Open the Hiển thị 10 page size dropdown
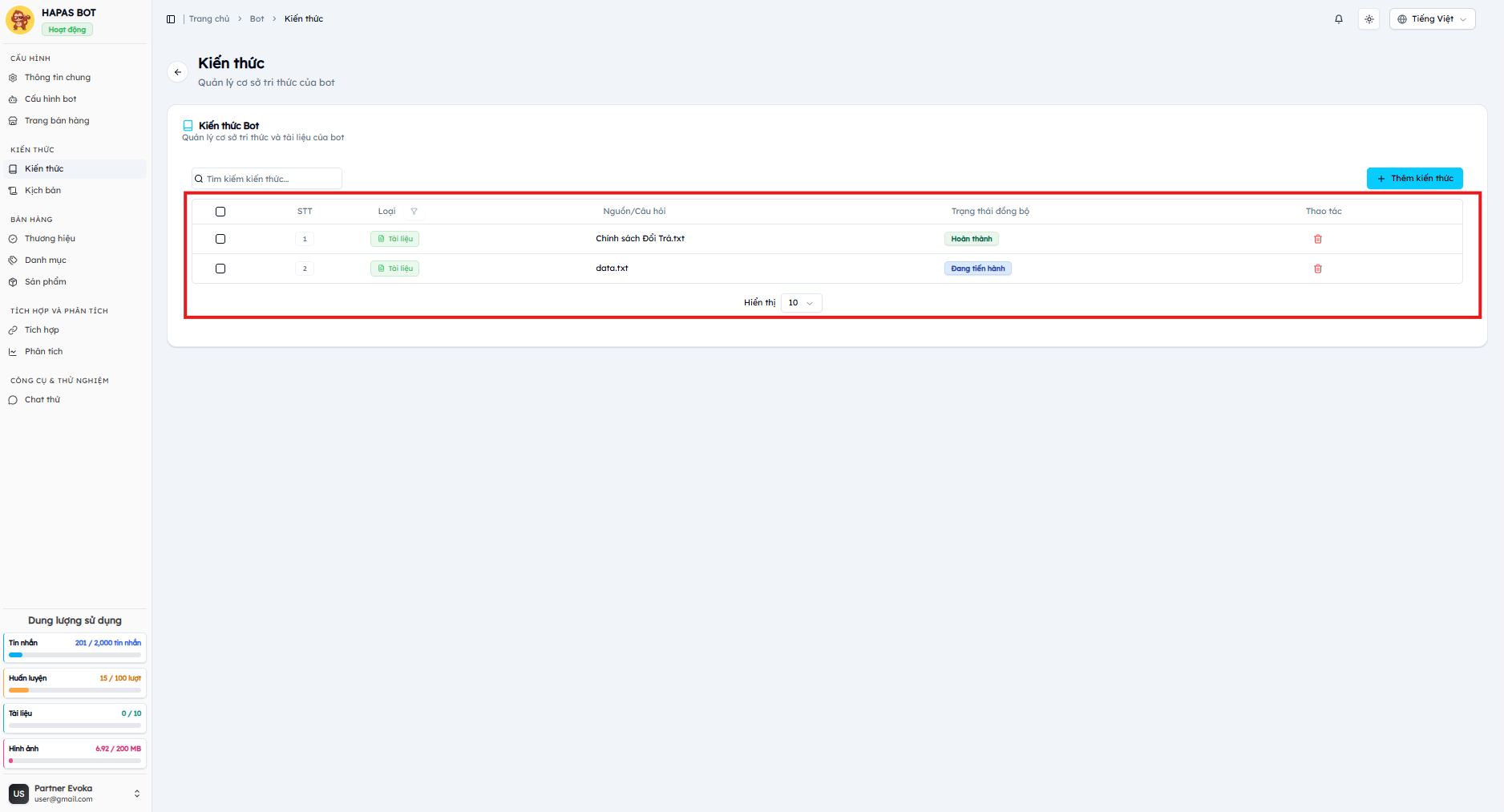 pos(801,303)
